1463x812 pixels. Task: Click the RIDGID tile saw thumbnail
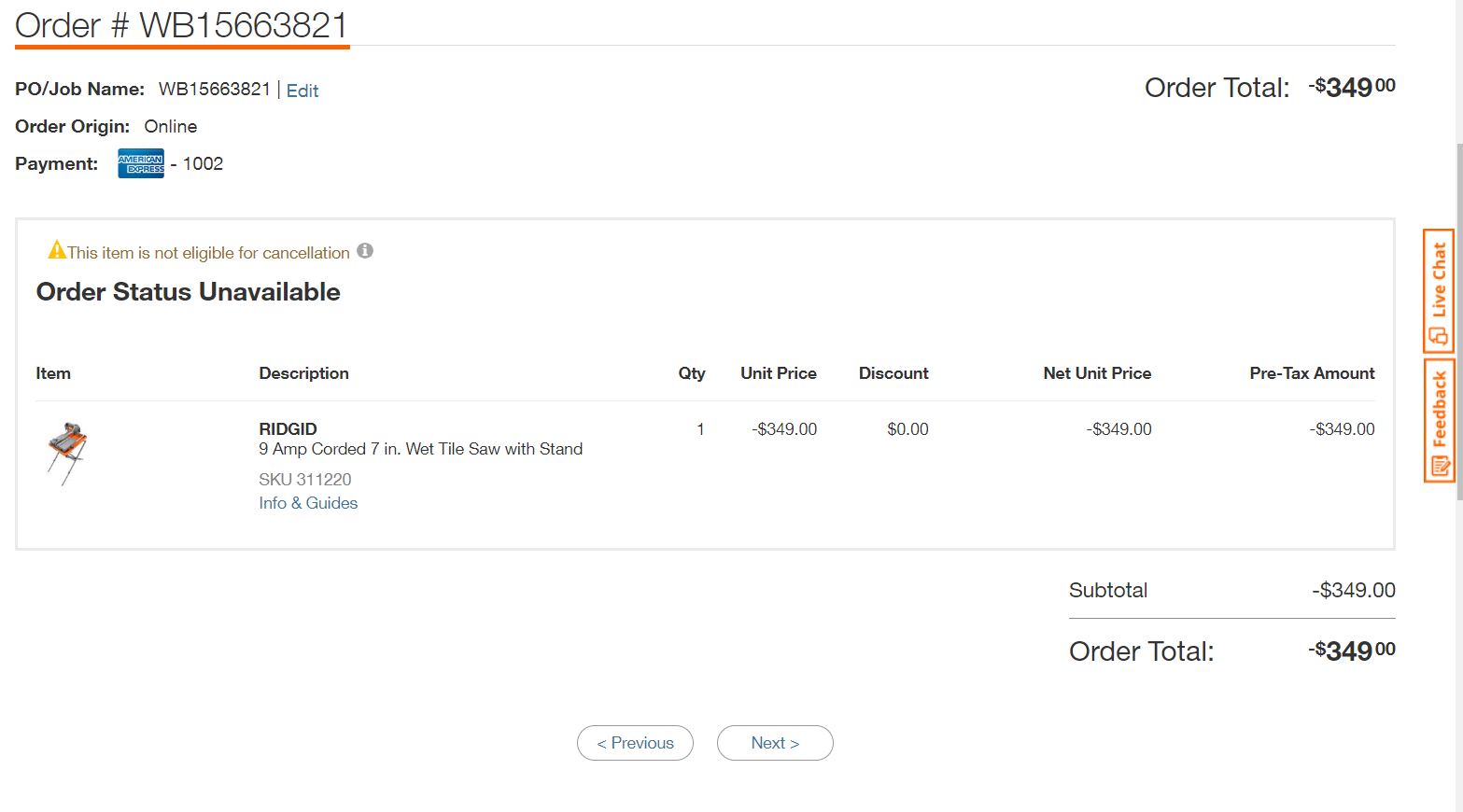point(66,454)
